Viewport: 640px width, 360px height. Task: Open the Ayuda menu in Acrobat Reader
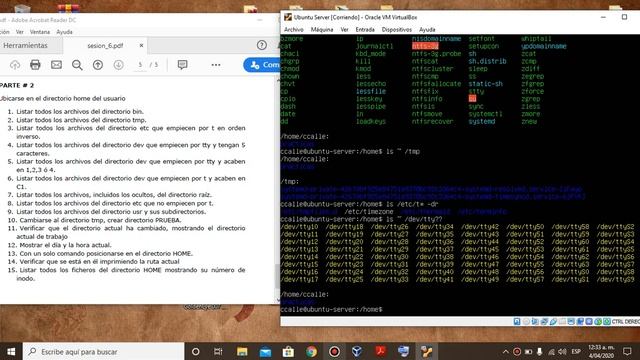(x=64, y=31)
